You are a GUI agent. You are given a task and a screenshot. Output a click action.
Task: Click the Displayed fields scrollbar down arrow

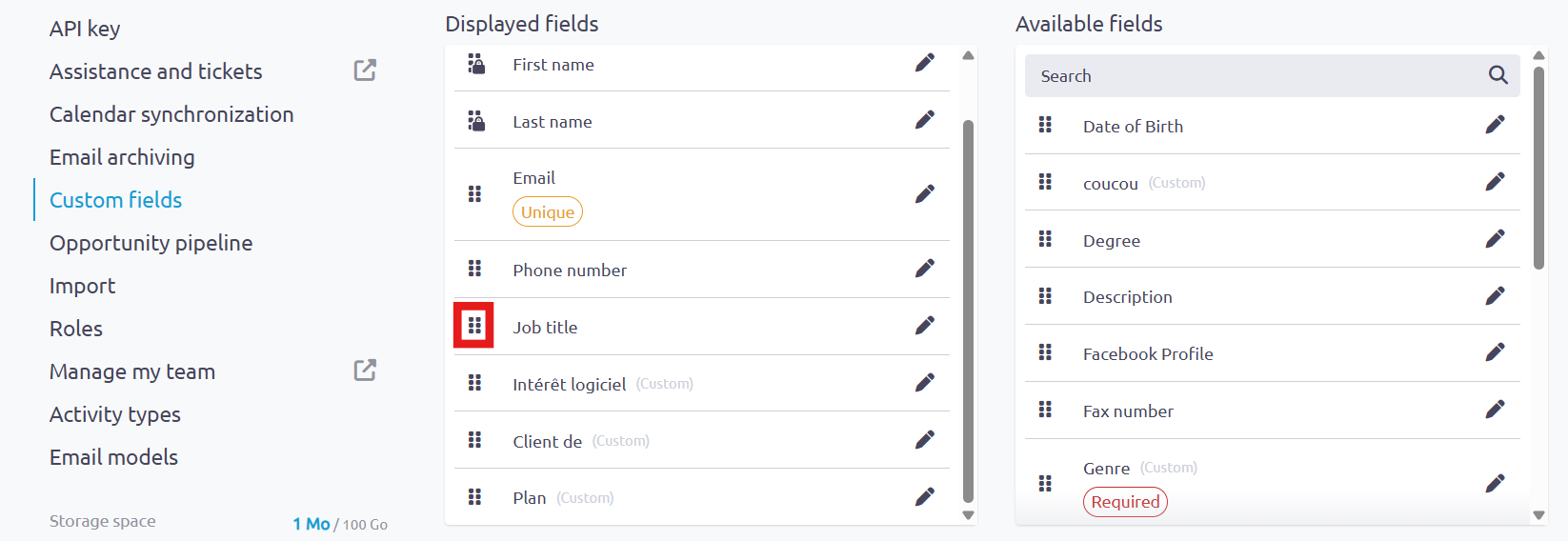tap(968, 515)
